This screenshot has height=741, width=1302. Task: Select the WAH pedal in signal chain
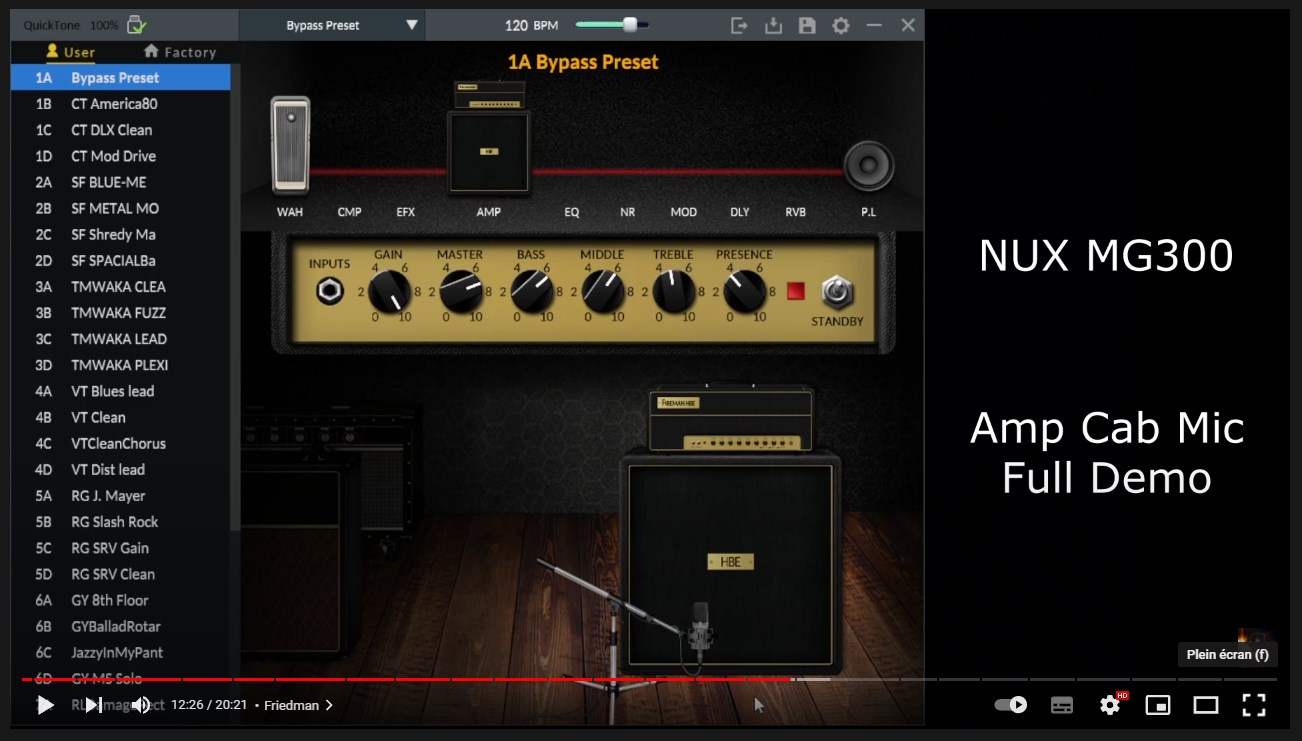pyautogui.click(x=290, y=145)
